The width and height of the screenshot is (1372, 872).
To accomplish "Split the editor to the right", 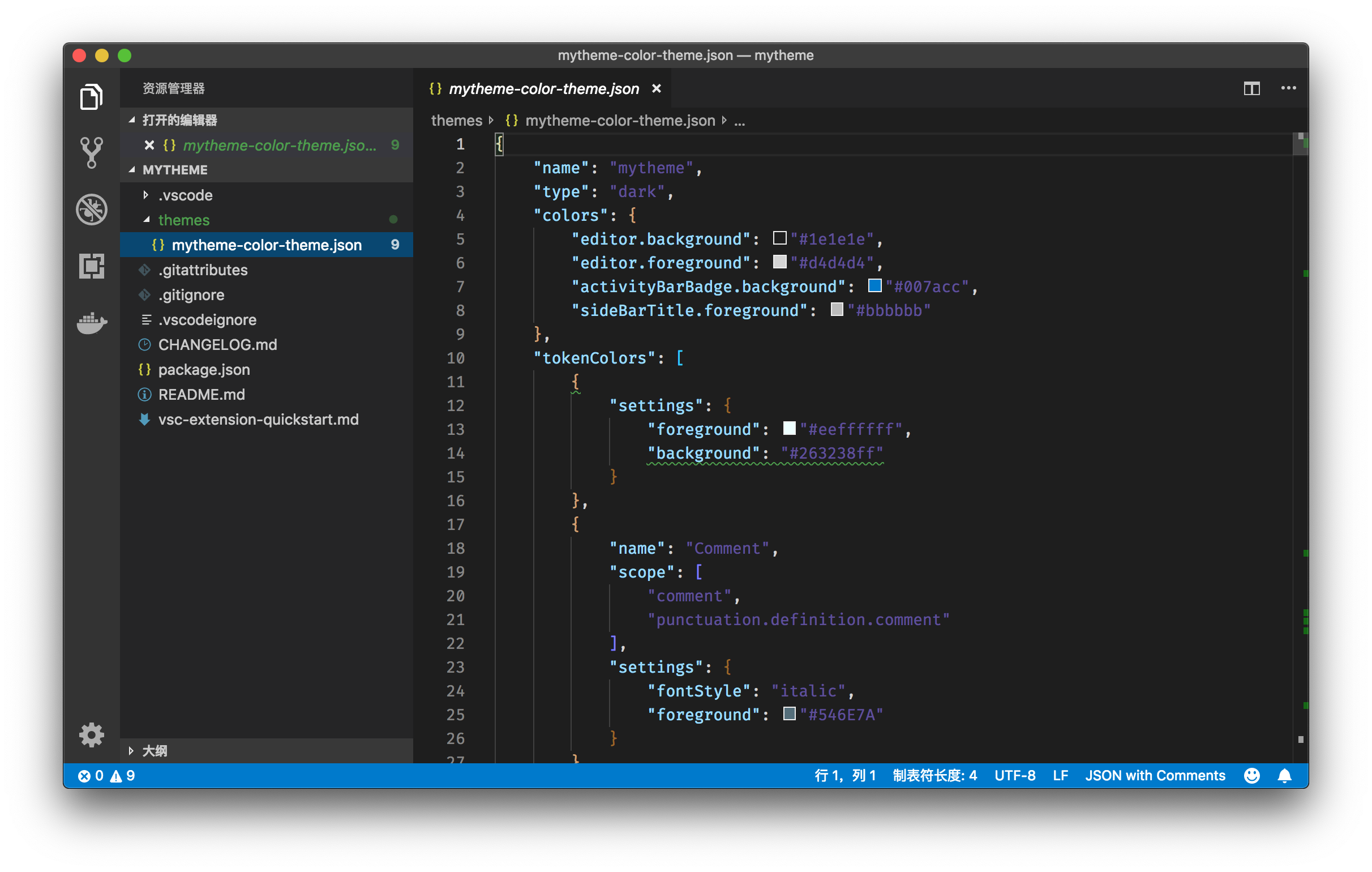I will pyautogui.click(x=1251, y=88).
